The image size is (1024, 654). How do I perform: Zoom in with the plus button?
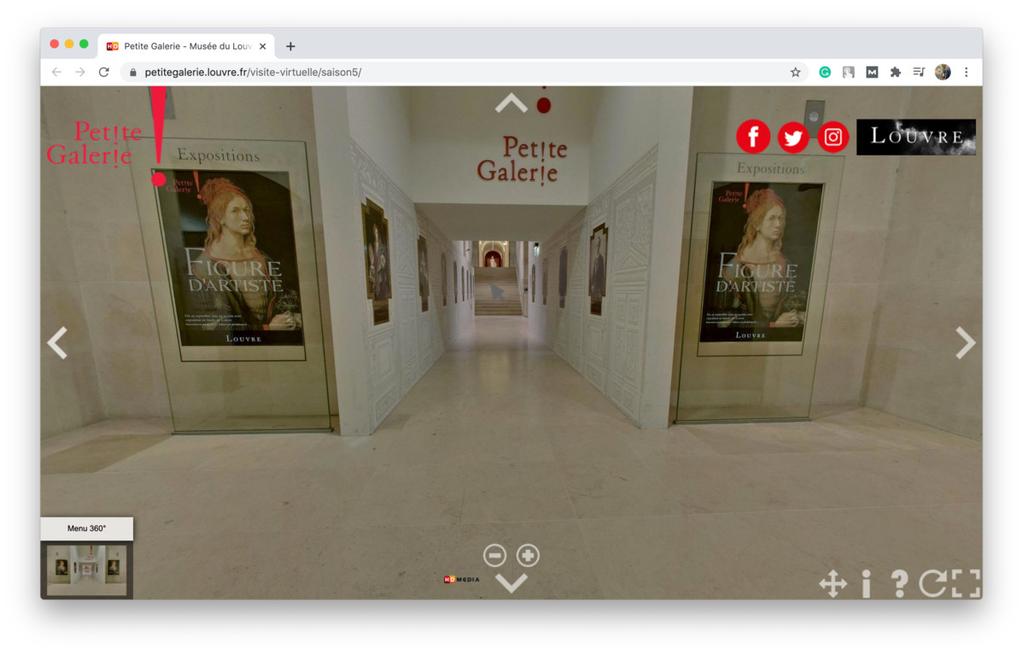tap(528, 555)
